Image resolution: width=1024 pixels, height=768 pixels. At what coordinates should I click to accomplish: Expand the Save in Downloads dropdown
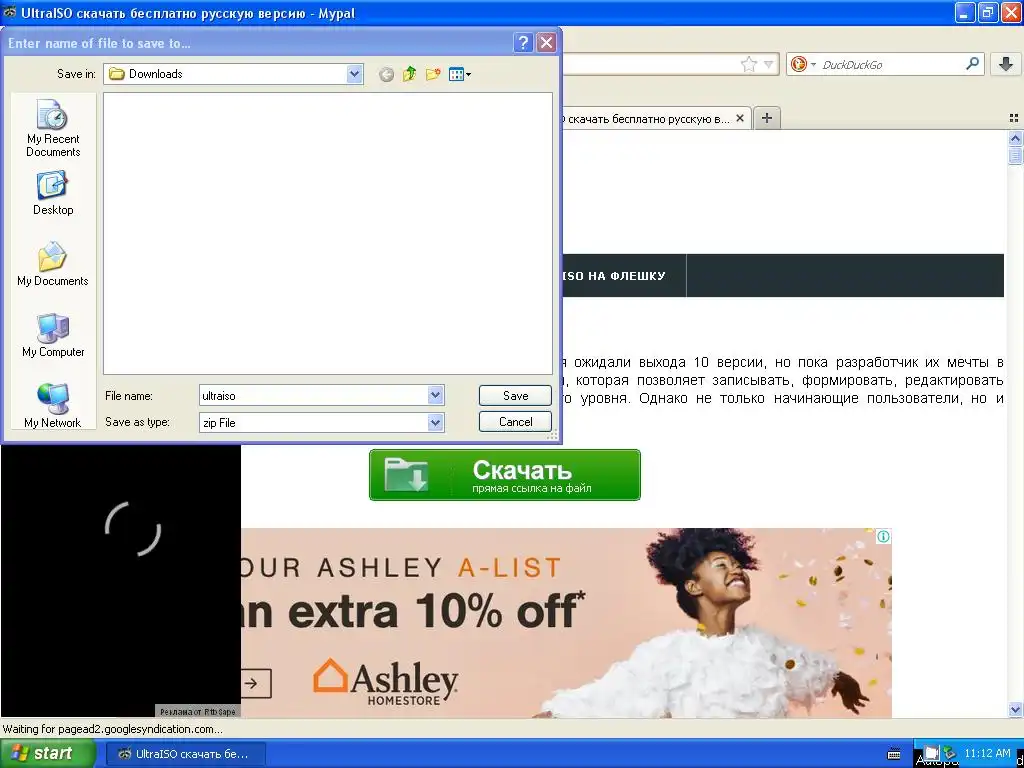354,74
